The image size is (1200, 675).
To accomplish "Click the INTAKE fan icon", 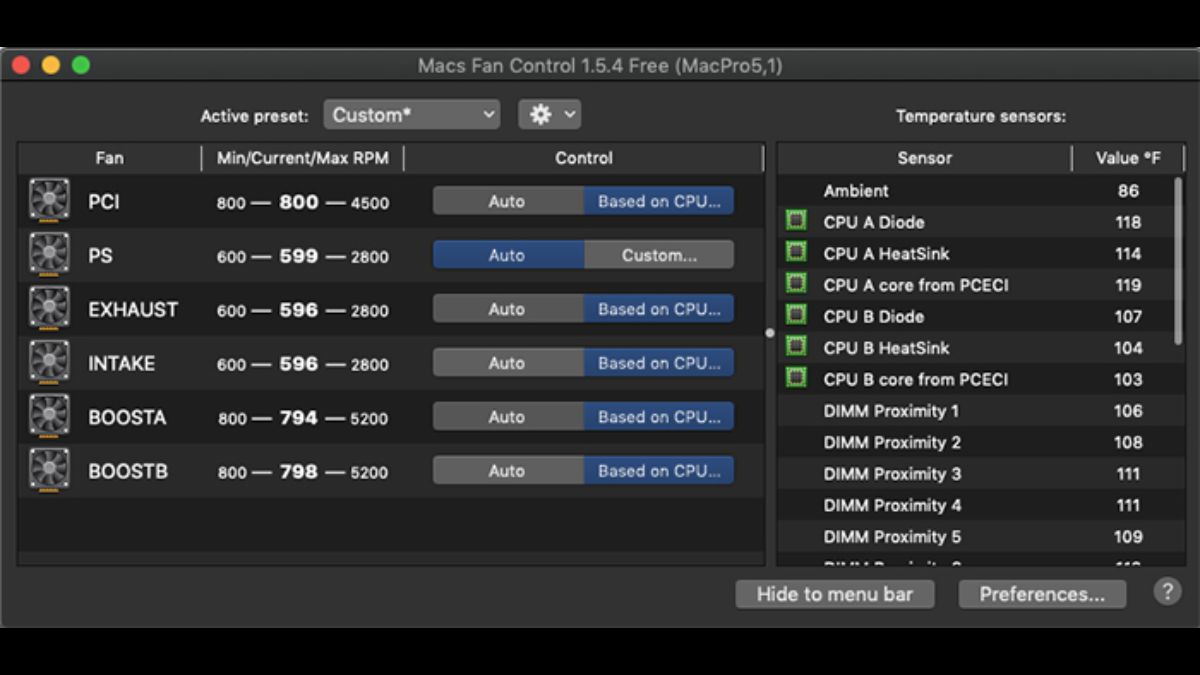I will click(x=49, y=362).
